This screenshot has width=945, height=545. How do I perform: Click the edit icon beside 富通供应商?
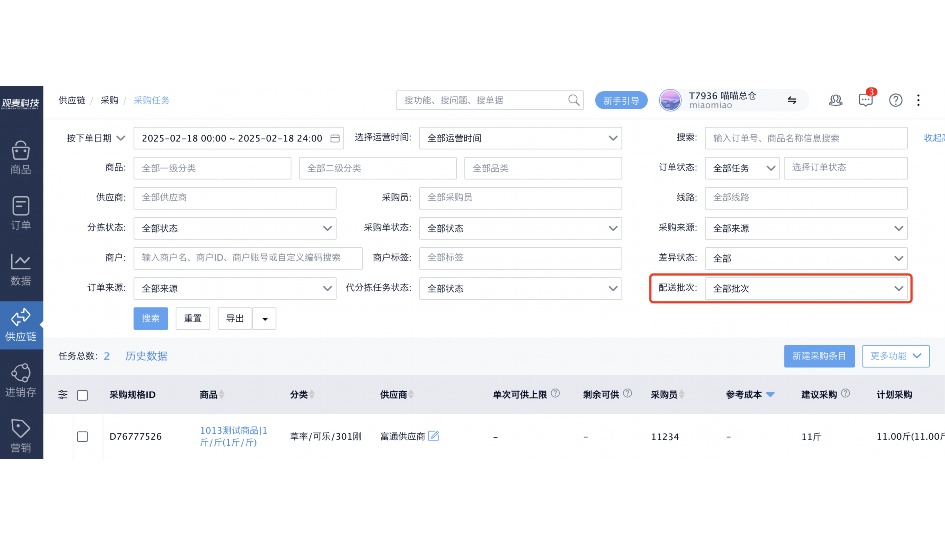point(434,436)
